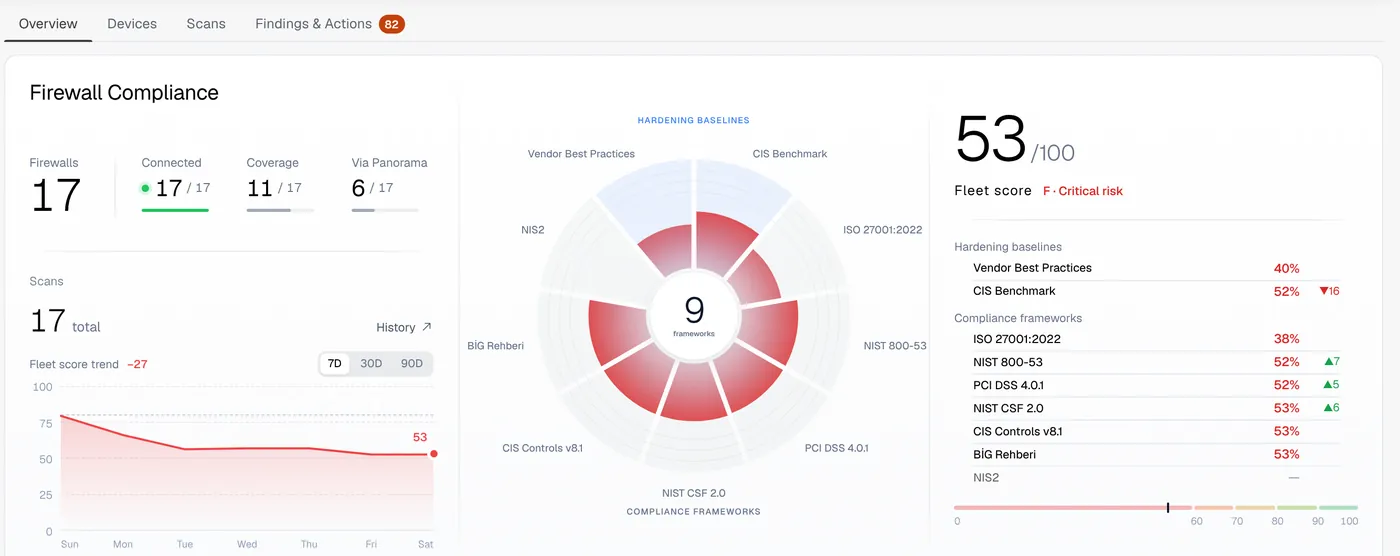Click the Connected progress bar

coord(175,210)
